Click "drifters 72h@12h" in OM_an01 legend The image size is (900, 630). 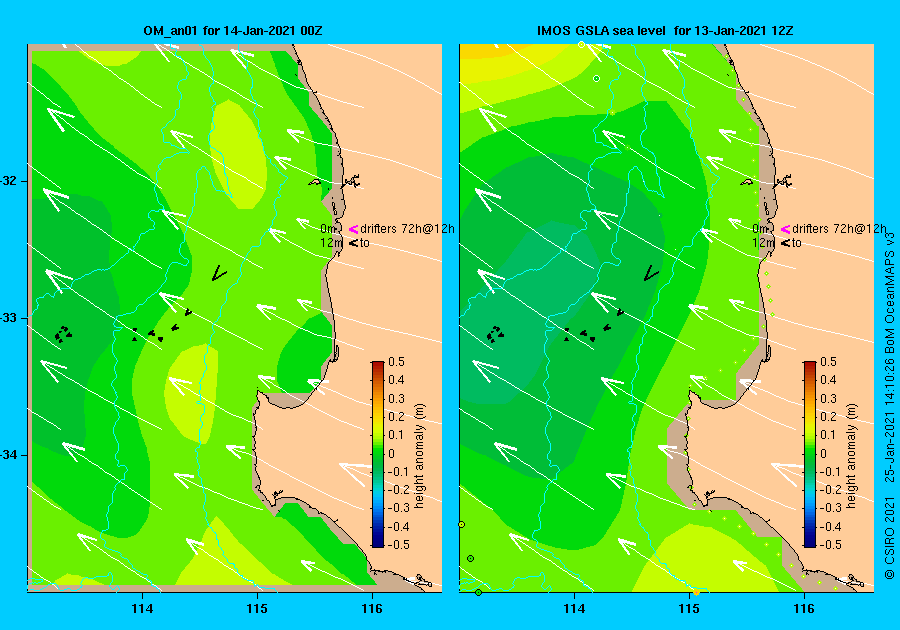[408, 229]
